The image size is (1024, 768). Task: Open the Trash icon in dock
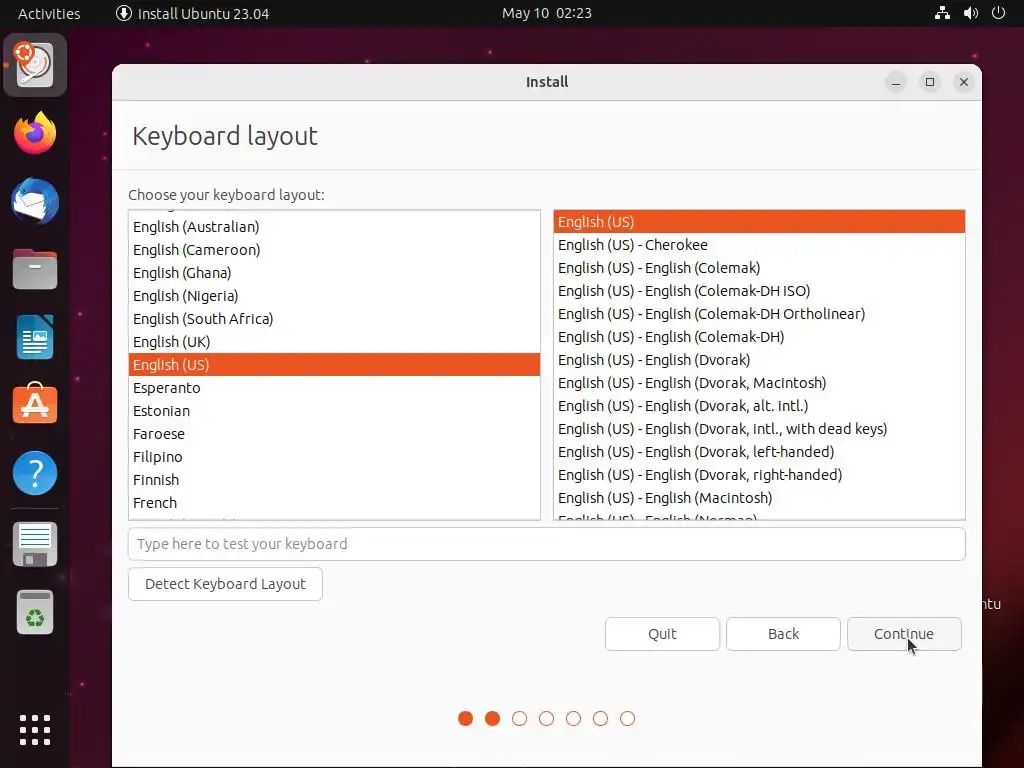pyautogui.click(x=35, y=613)
